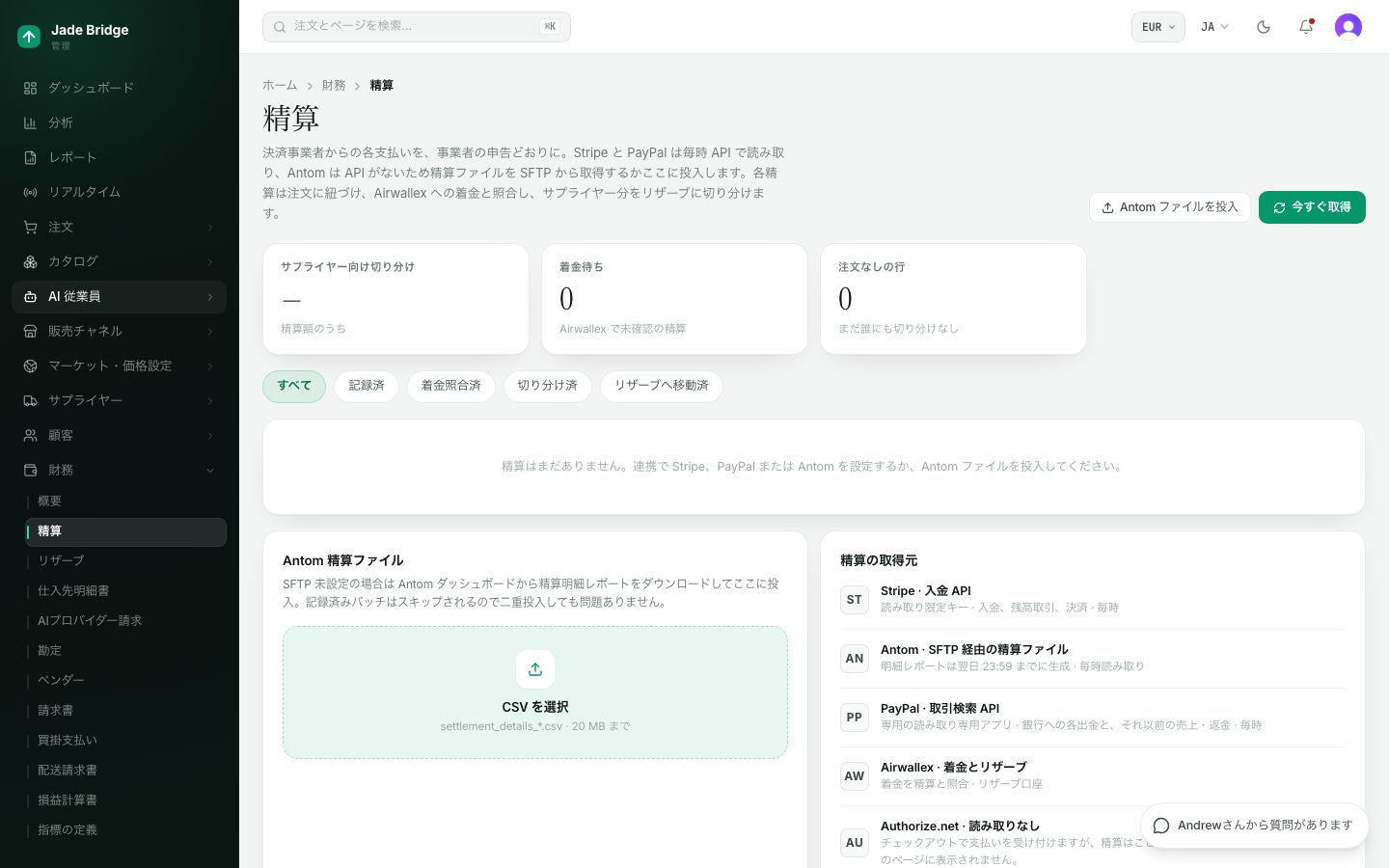Open the 概要 finance submenu item
This screenshot has width=1389, height=868.
click(126, 502)
